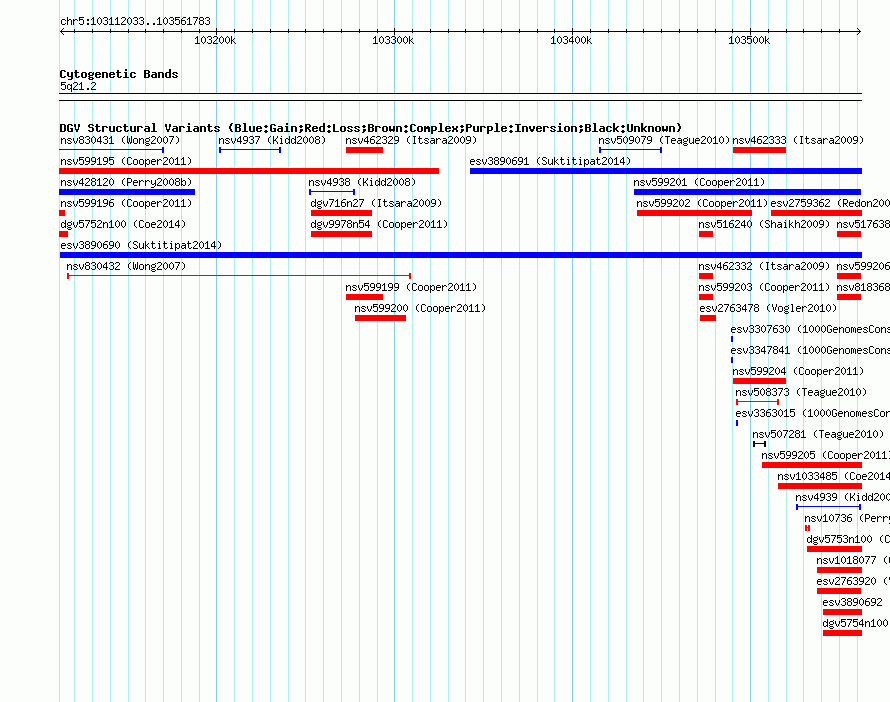
Task: Click esv2763920 variant label
Action: (x=853, y=581)
